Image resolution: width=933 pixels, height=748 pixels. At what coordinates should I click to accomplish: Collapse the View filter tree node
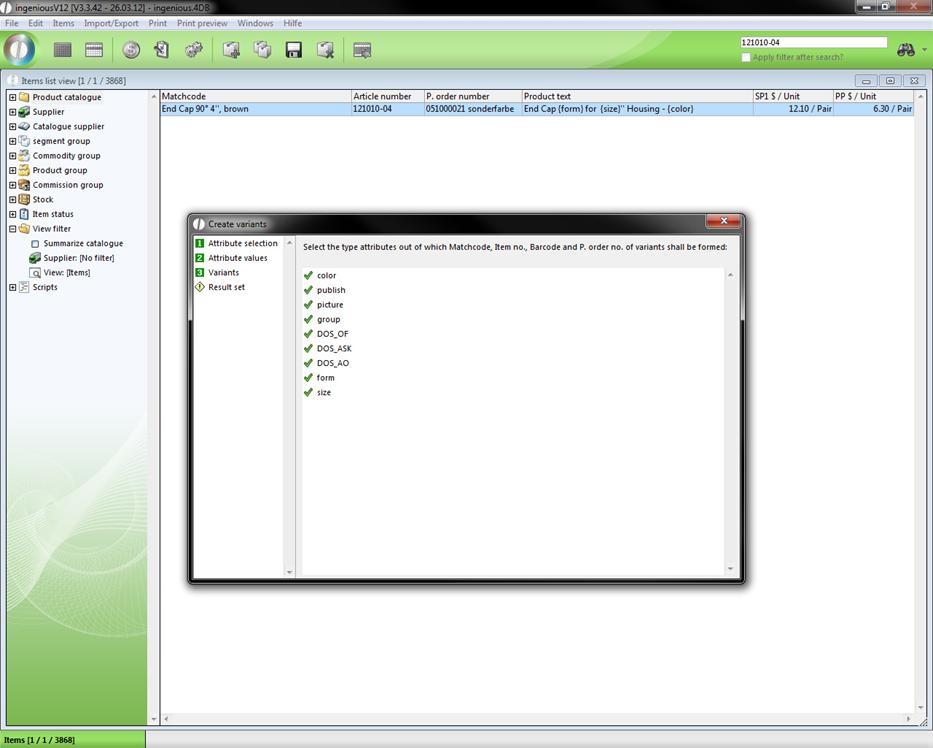(x=12, y=229)
